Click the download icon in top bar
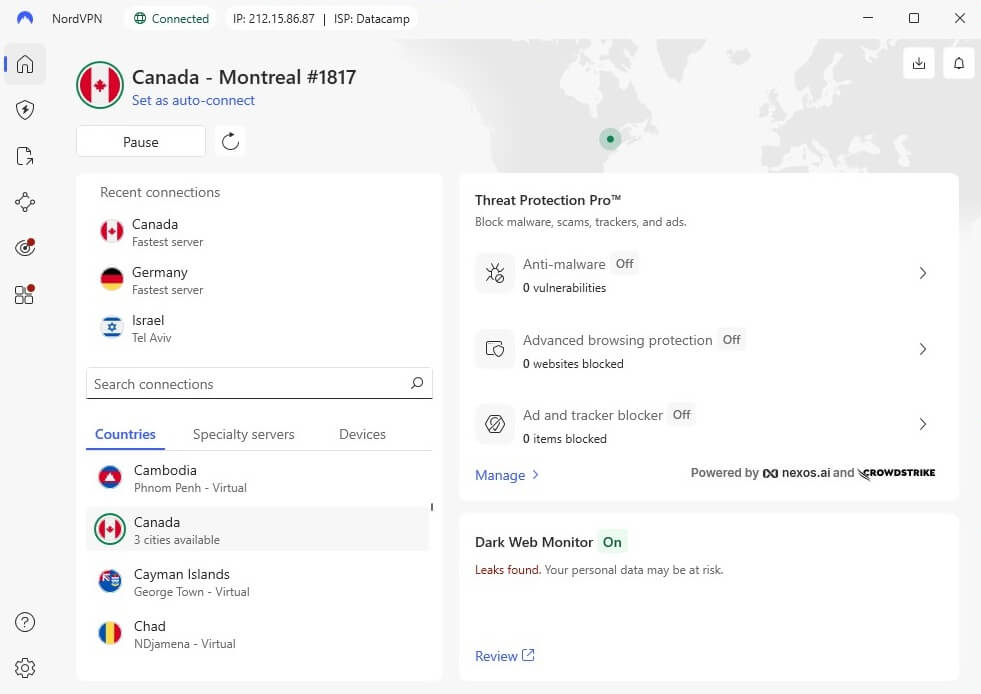 point(919,62)
